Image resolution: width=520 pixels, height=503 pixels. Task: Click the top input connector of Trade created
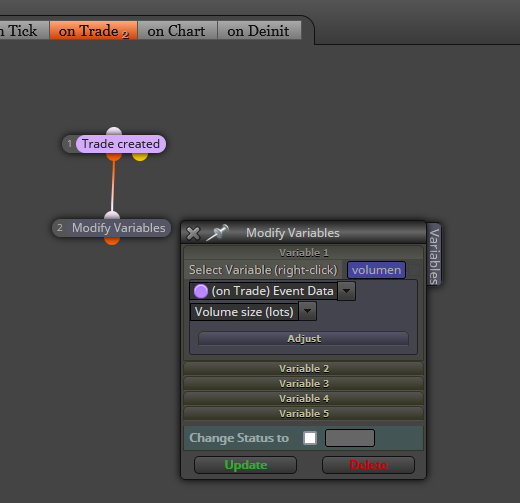point(114,131)
